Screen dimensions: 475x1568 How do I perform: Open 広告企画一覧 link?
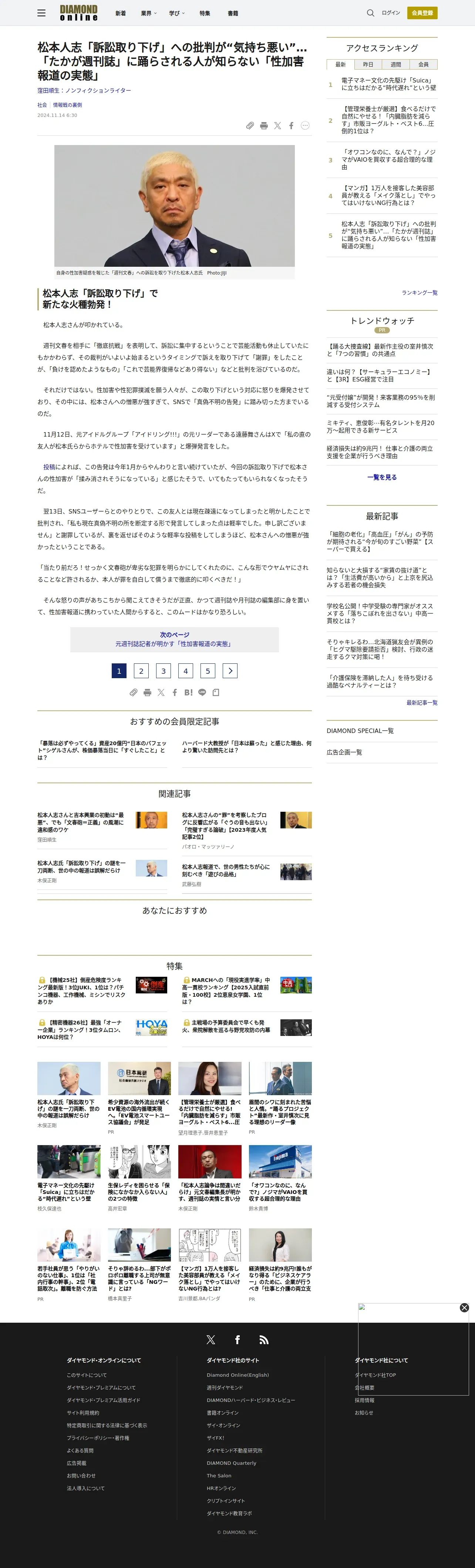[344, 752]
